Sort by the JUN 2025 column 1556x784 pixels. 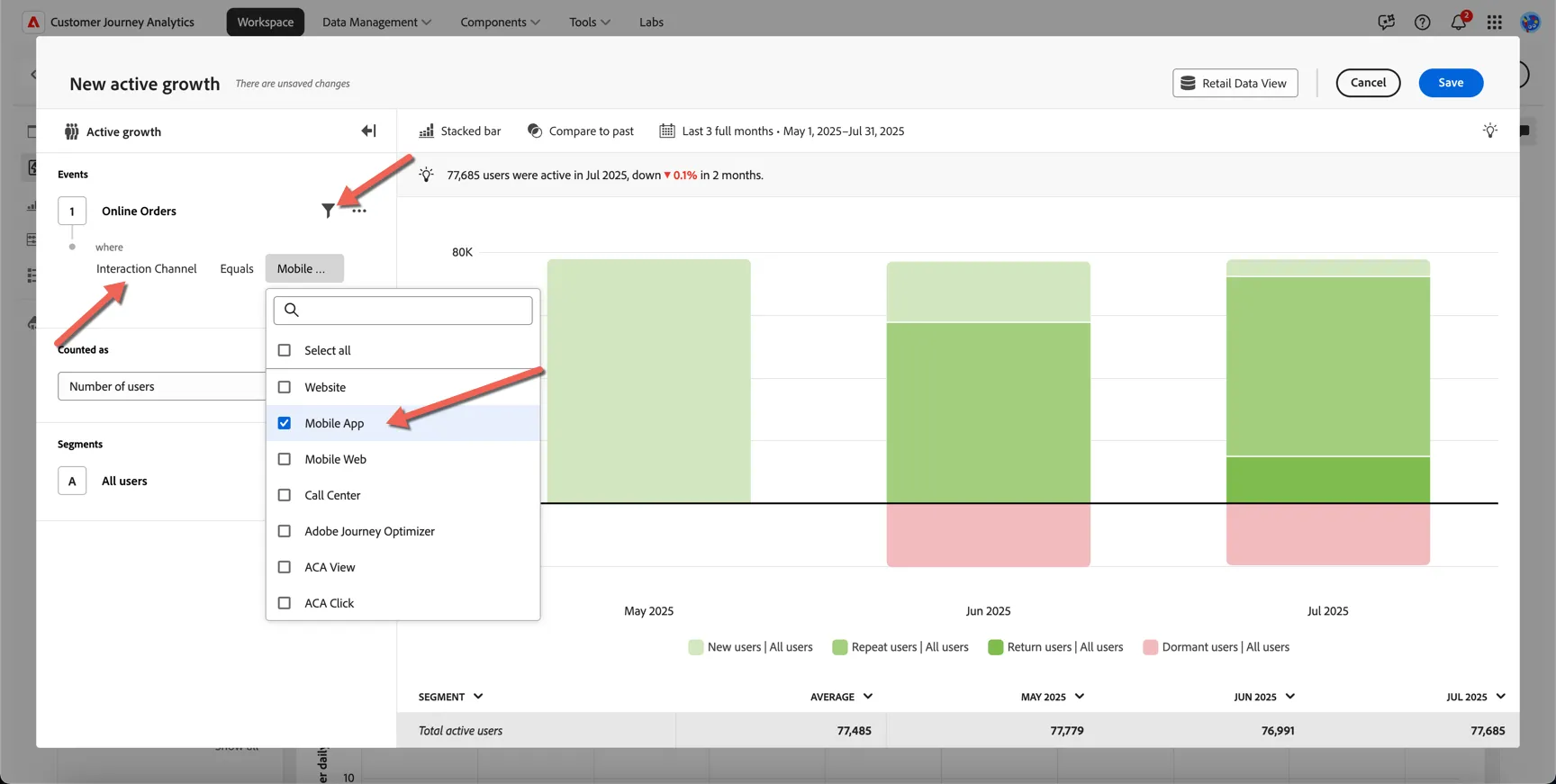1265,697
